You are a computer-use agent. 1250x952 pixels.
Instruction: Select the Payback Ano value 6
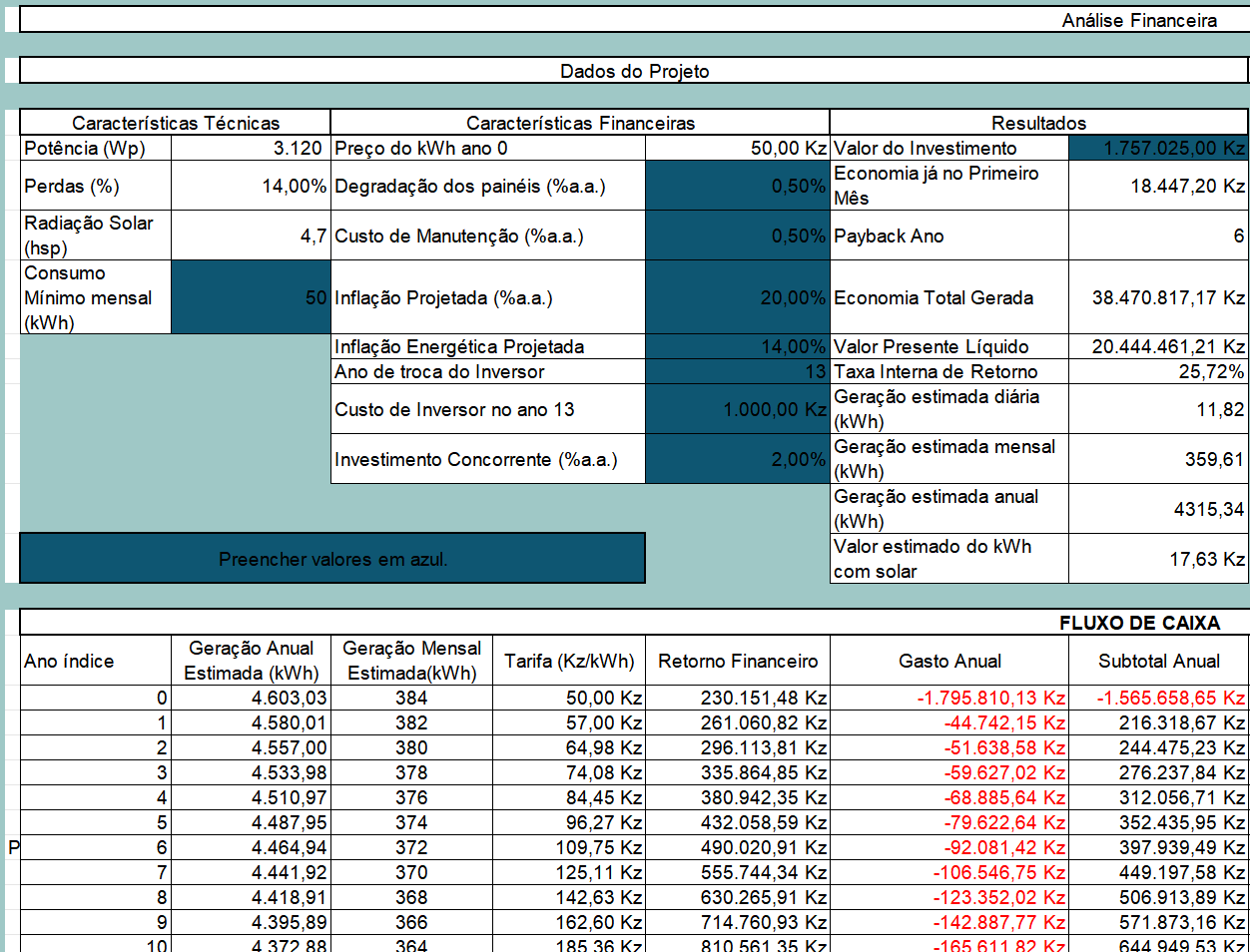(1158, 236)
